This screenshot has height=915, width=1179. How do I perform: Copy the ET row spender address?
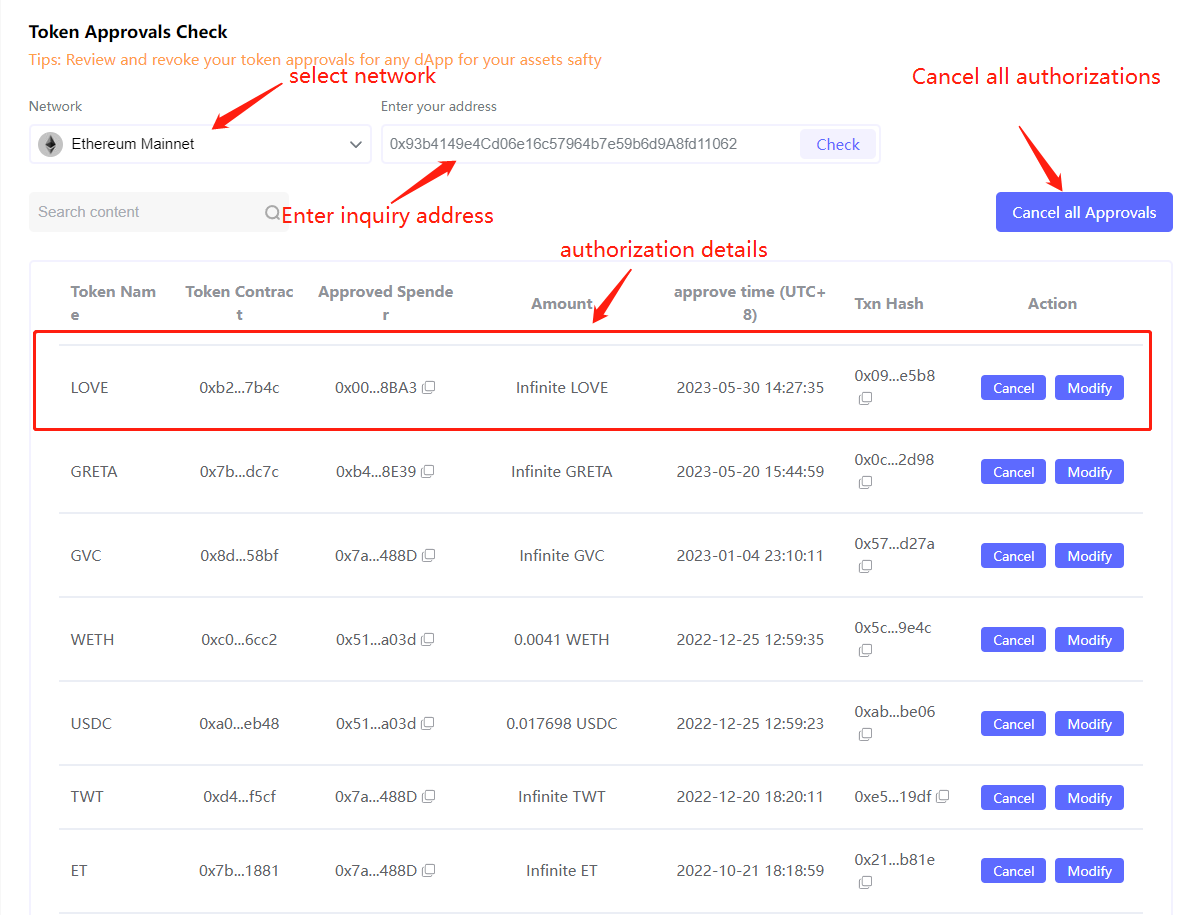click(429, 871)
